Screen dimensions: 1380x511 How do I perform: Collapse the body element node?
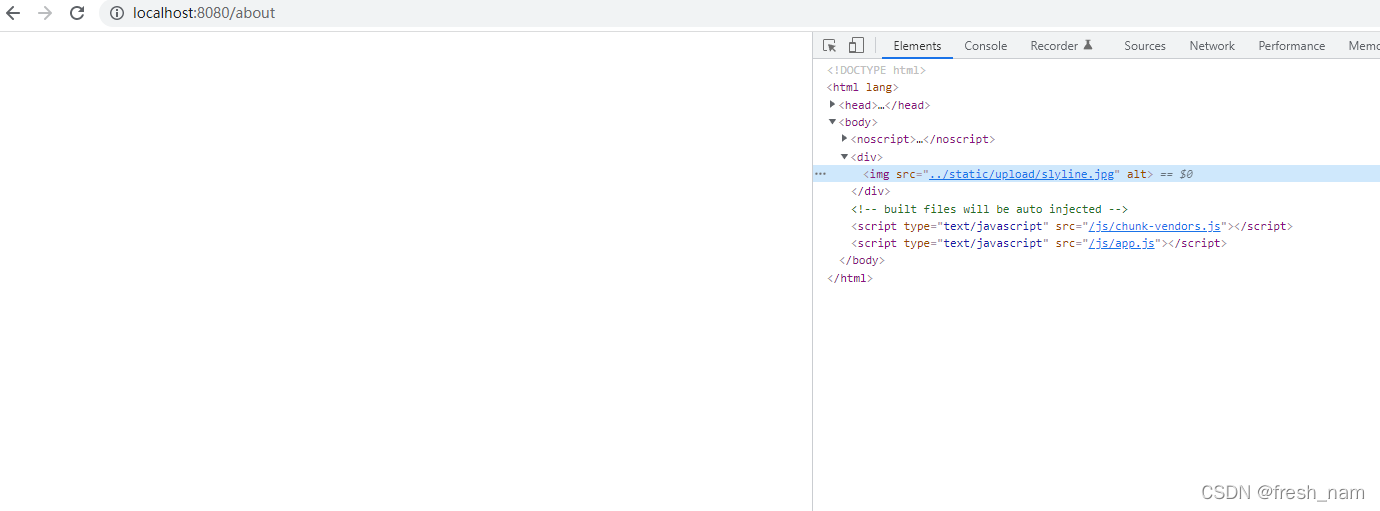point(832,122)
